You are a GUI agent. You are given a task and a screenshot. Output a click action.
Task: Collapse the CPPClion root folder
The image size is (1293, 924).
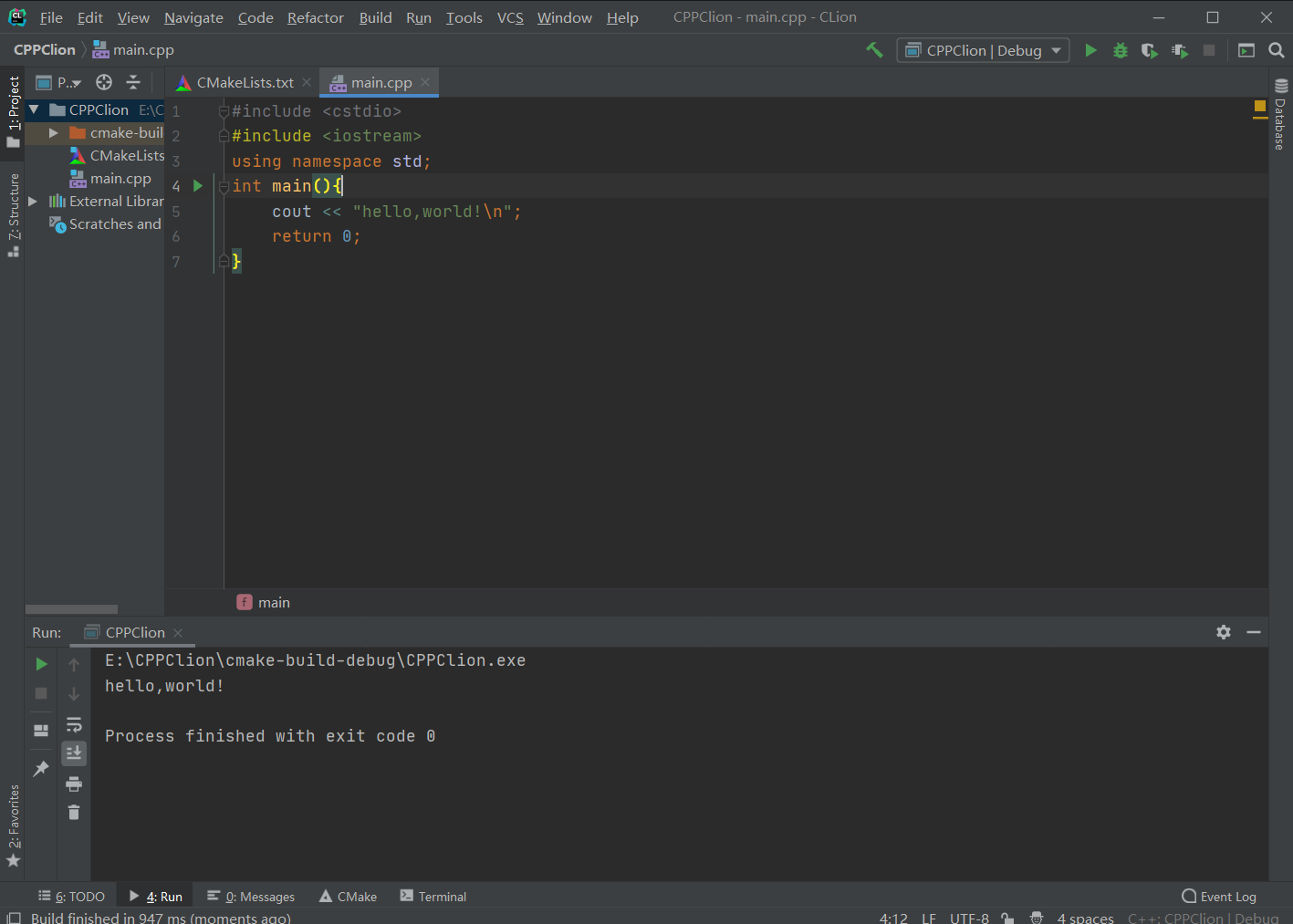point(34,109)
